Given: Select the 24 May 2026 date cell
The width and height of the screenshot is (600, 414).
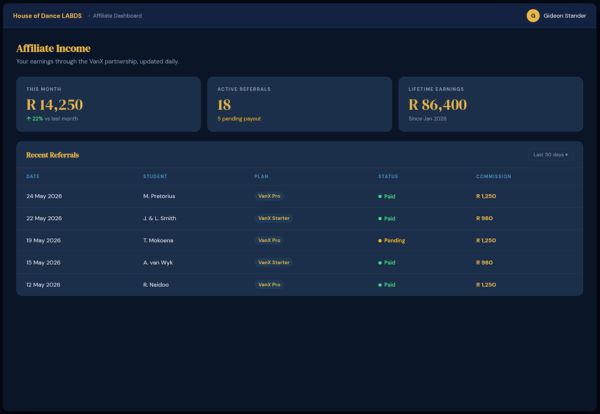Looking at the screenshot, I should click(44, 196).
